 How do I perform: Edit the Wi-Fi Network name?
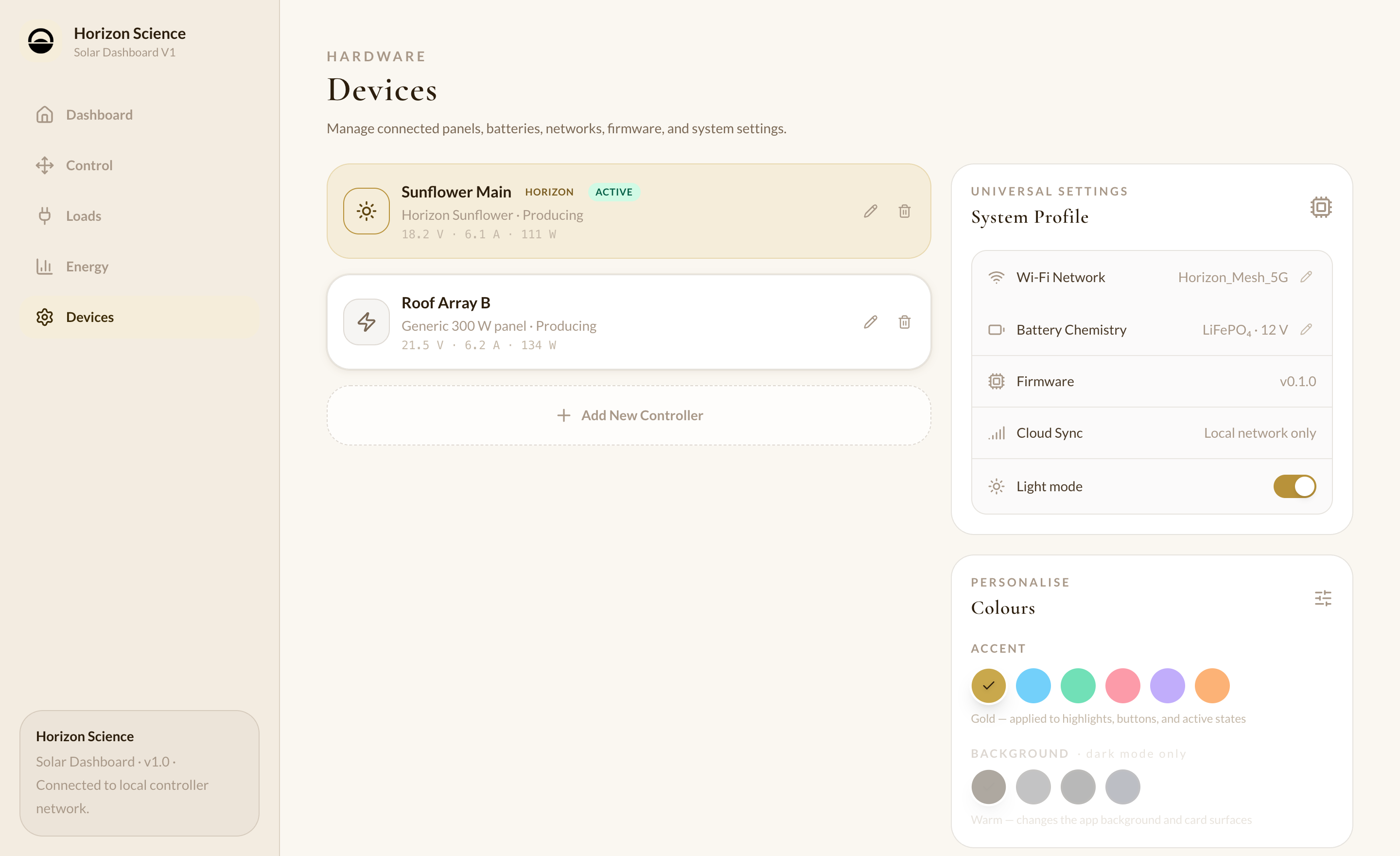[x=1306, y=277]
